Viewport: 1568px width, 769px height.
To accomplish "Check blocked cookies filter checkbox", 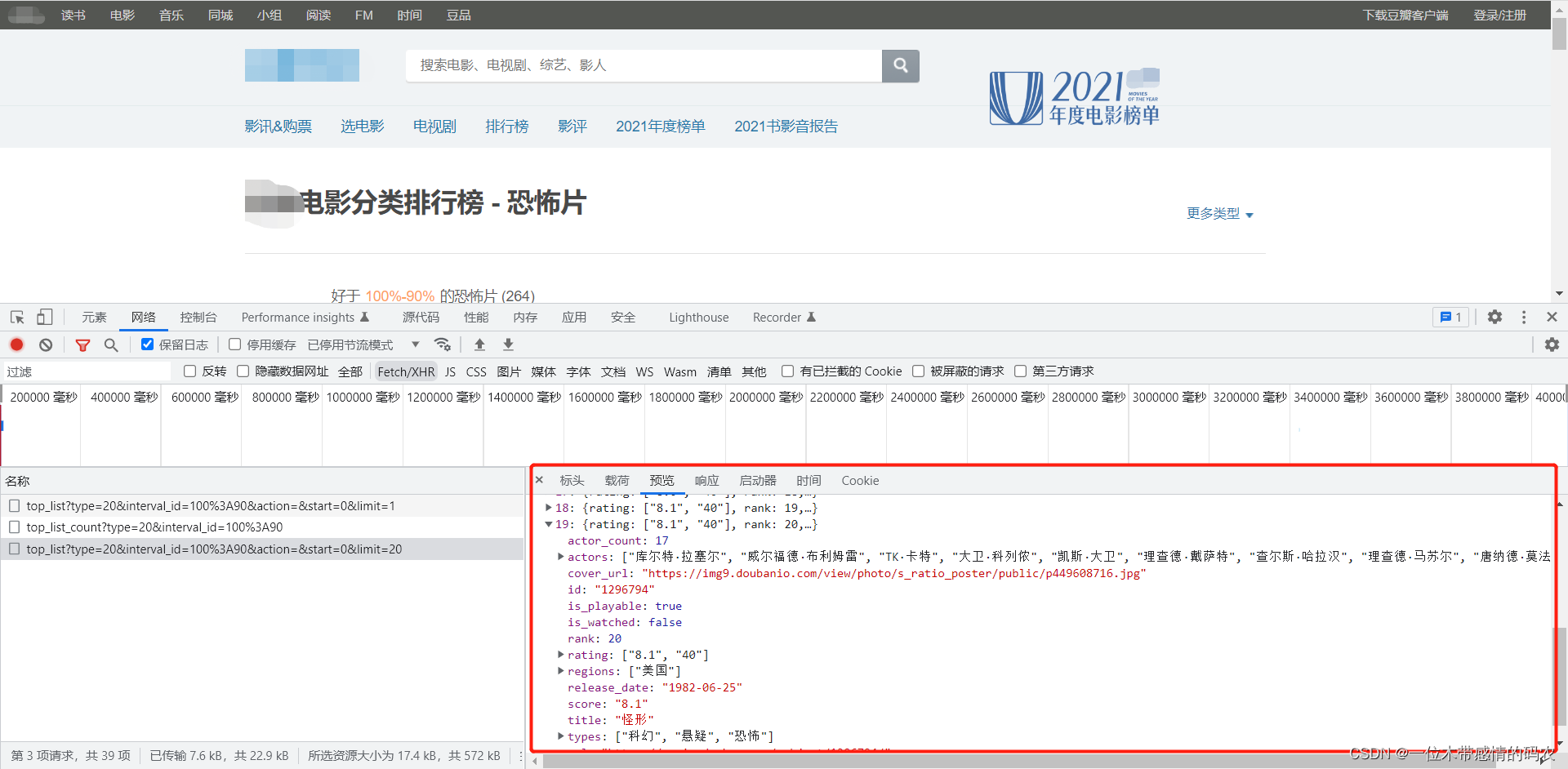I will point(788,371).
